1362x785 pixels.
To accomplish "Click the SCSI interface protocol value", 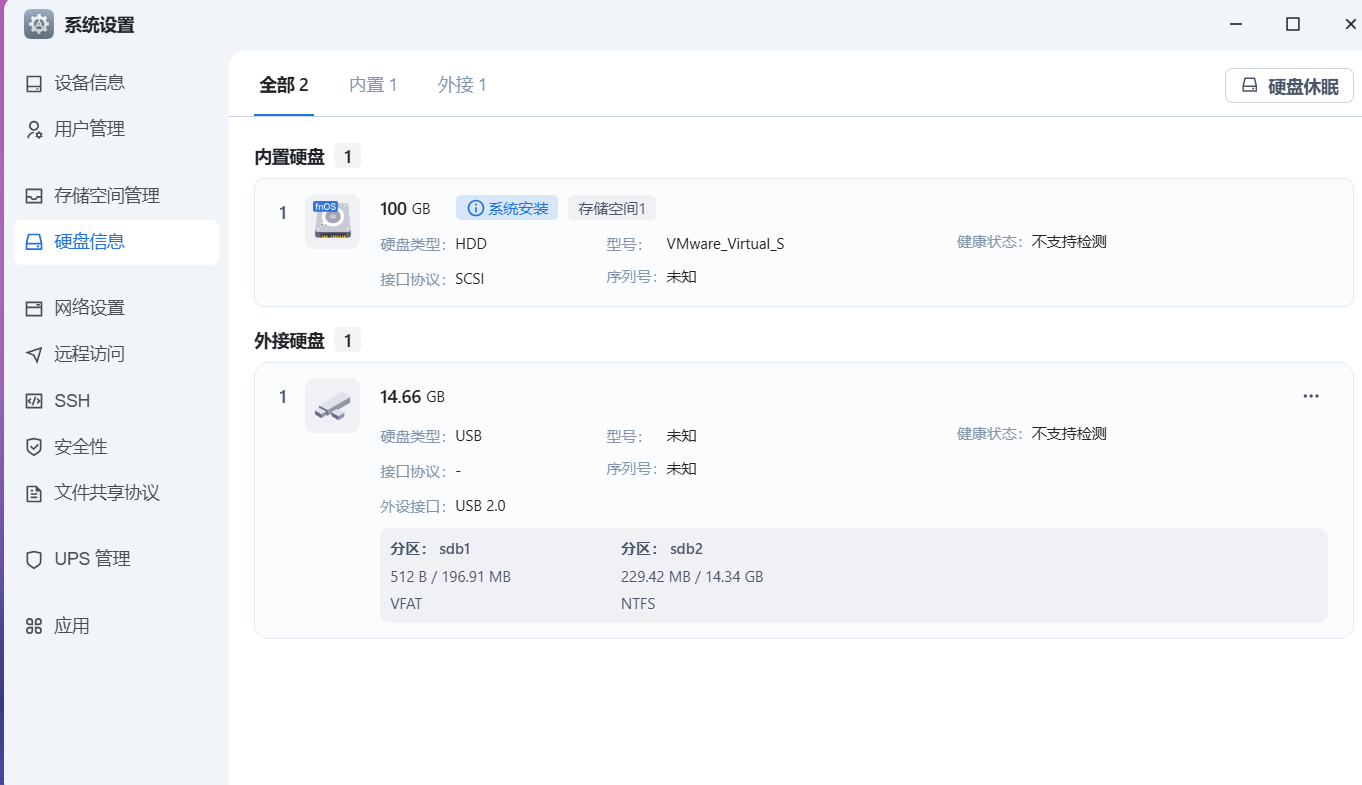I will [x=469, y=279].
